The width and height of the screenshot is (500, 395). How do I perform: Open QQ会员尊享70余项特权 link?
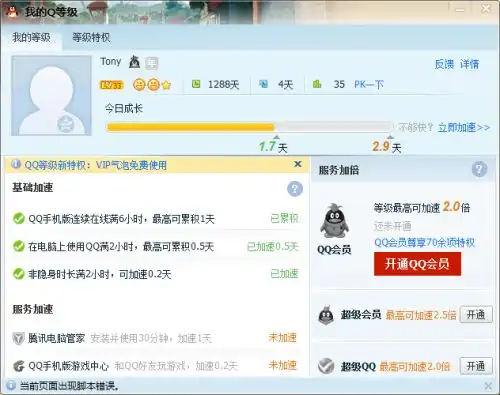point(424,242)
